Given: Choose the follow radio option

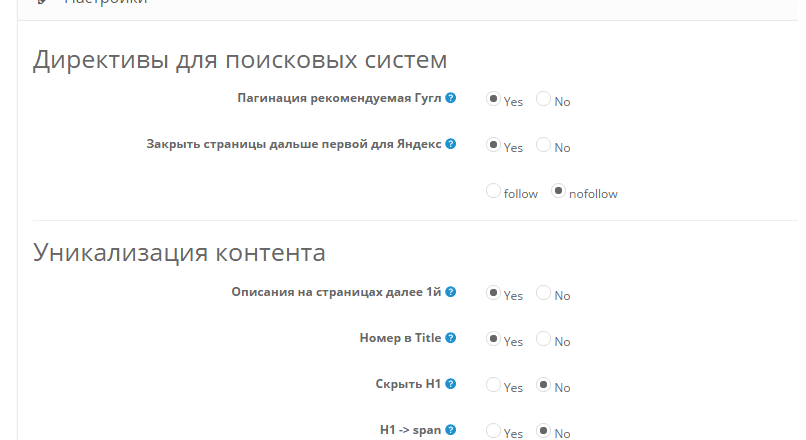Looking at the screenshot, I should click(x=493, y=191).
